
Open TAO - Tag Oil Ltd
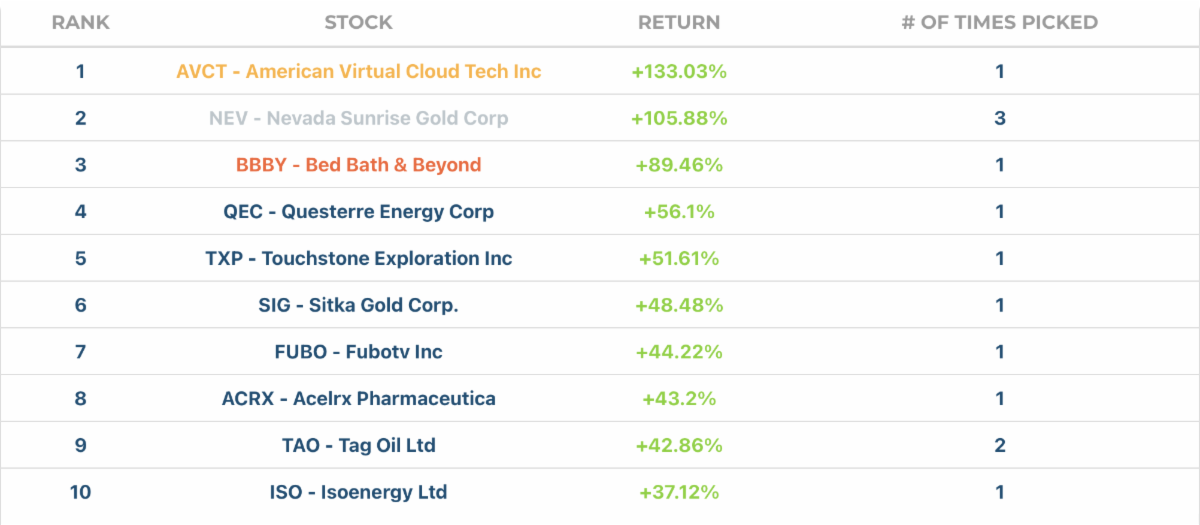(x=359, y=445)
